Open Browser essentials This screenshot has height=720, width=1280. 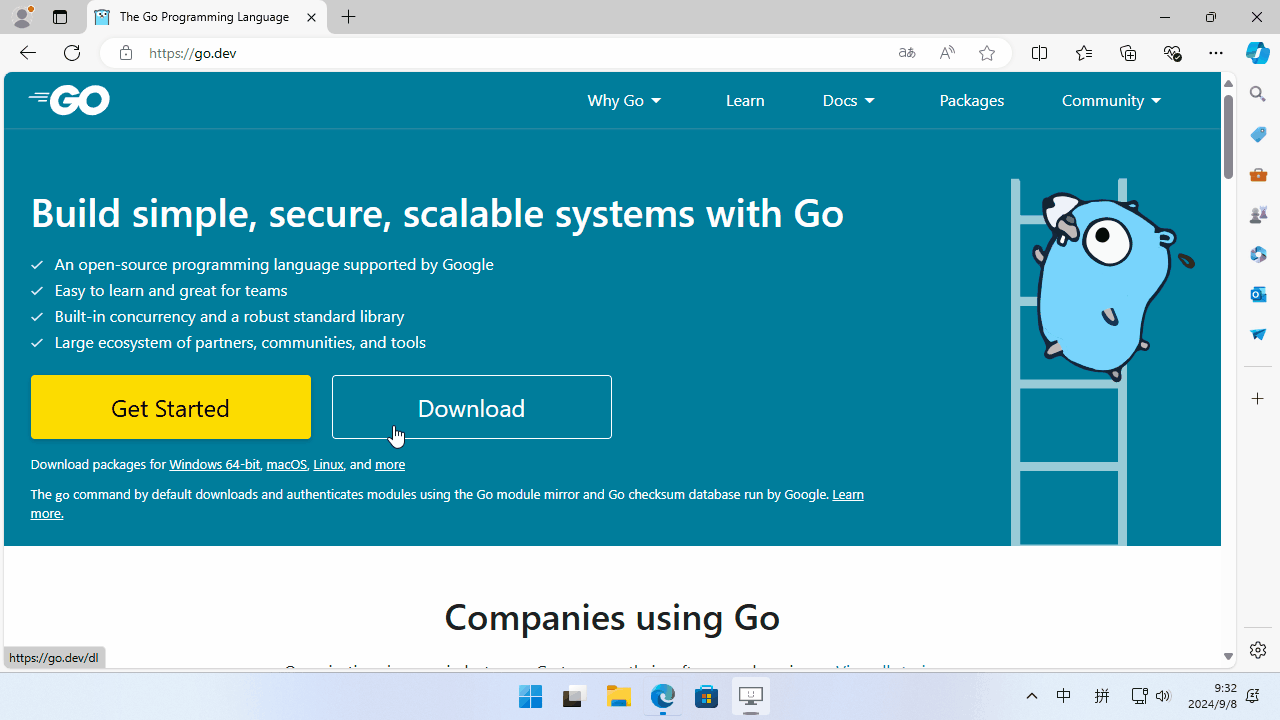click(x=1171, y=52)
